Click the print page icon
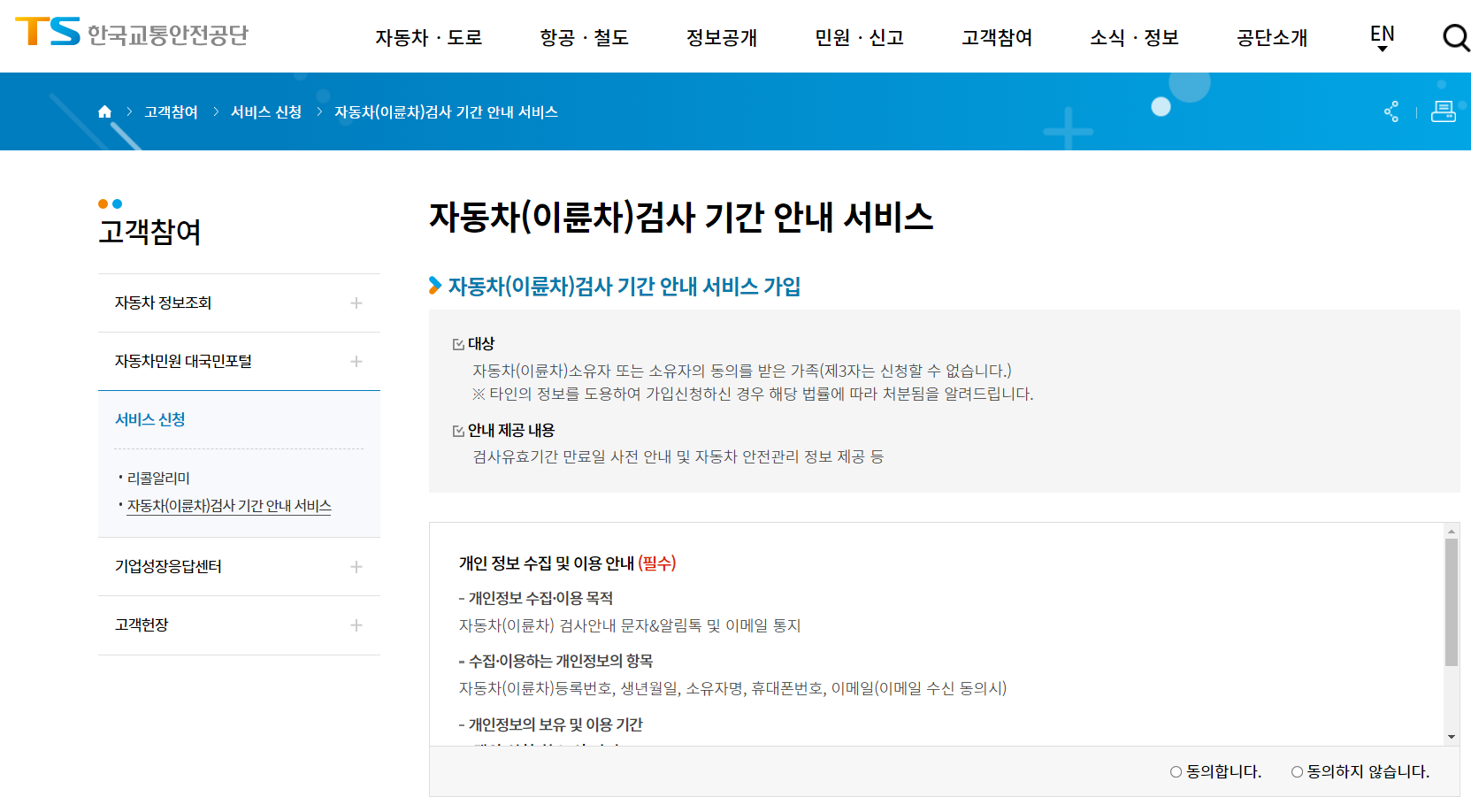The height and width of the screenshot is (812, 1471). pyautogui.click(x=1443, y=111)
